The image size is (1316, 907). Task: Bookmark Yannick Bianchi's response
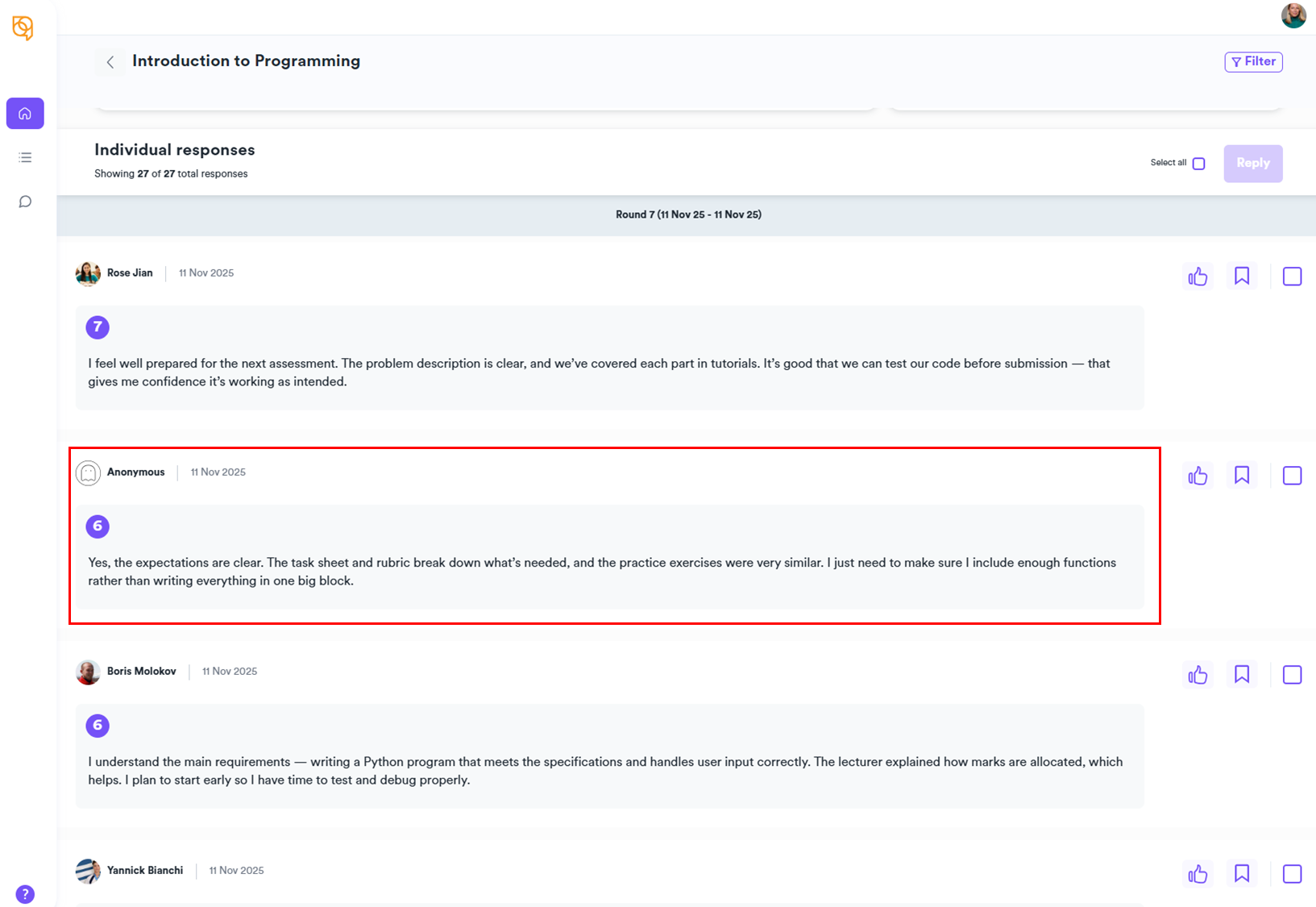[1241, 874]
